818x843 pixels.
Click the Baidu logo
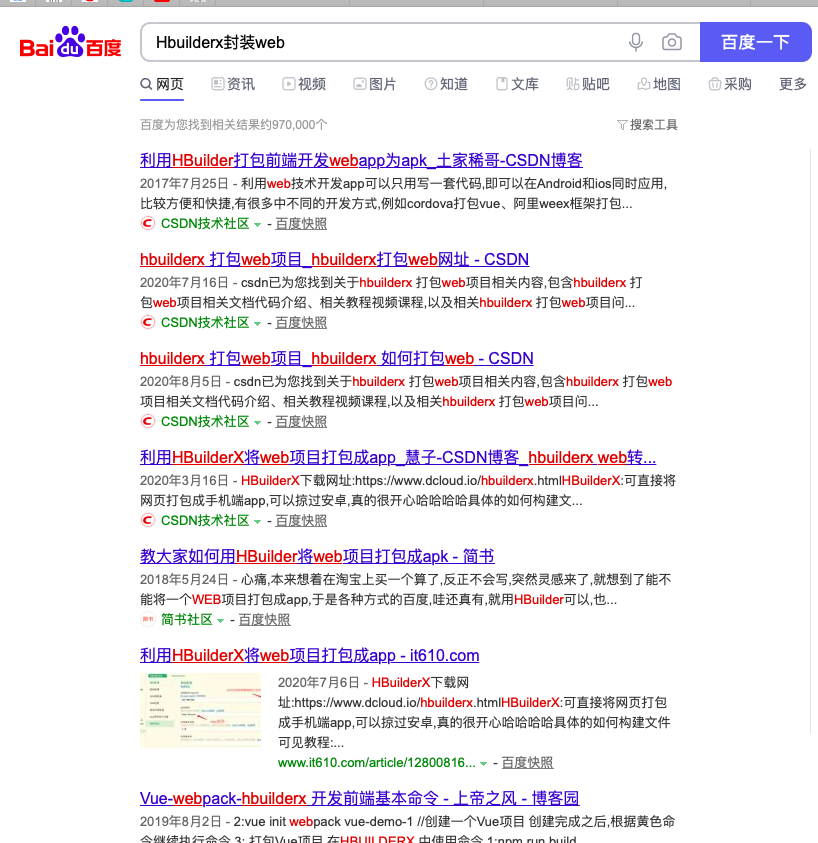(70, 42)
